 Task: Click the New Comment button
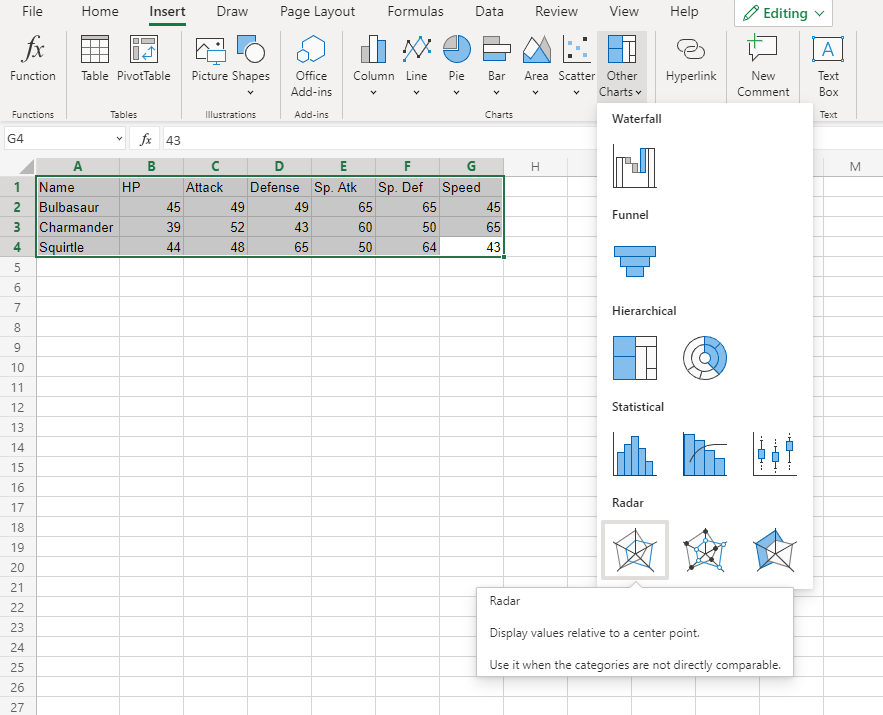click(763, 66)
